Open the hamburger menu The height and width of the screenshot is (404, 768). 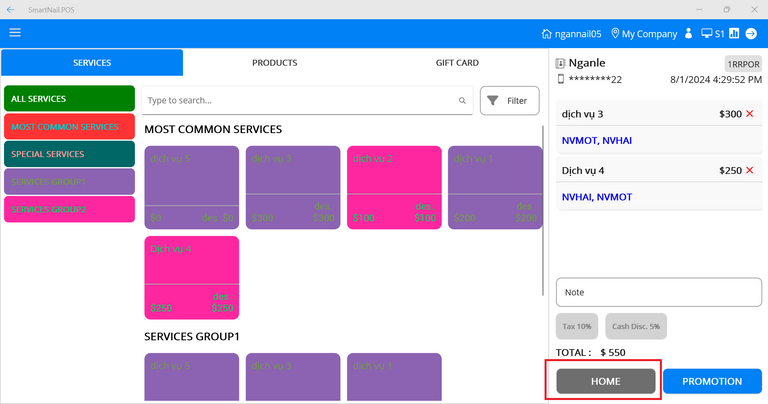[15, 33]
